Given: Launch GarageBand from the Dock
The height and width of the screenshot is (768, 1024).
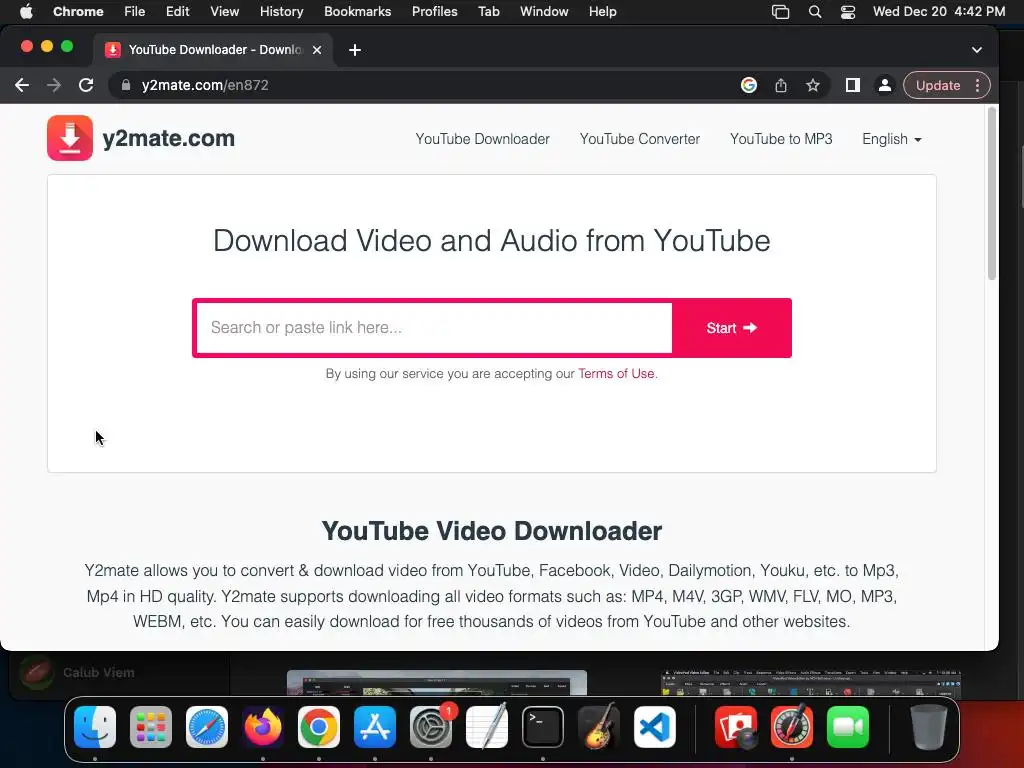Looking at the screenshot, I should tap(599, 727).
